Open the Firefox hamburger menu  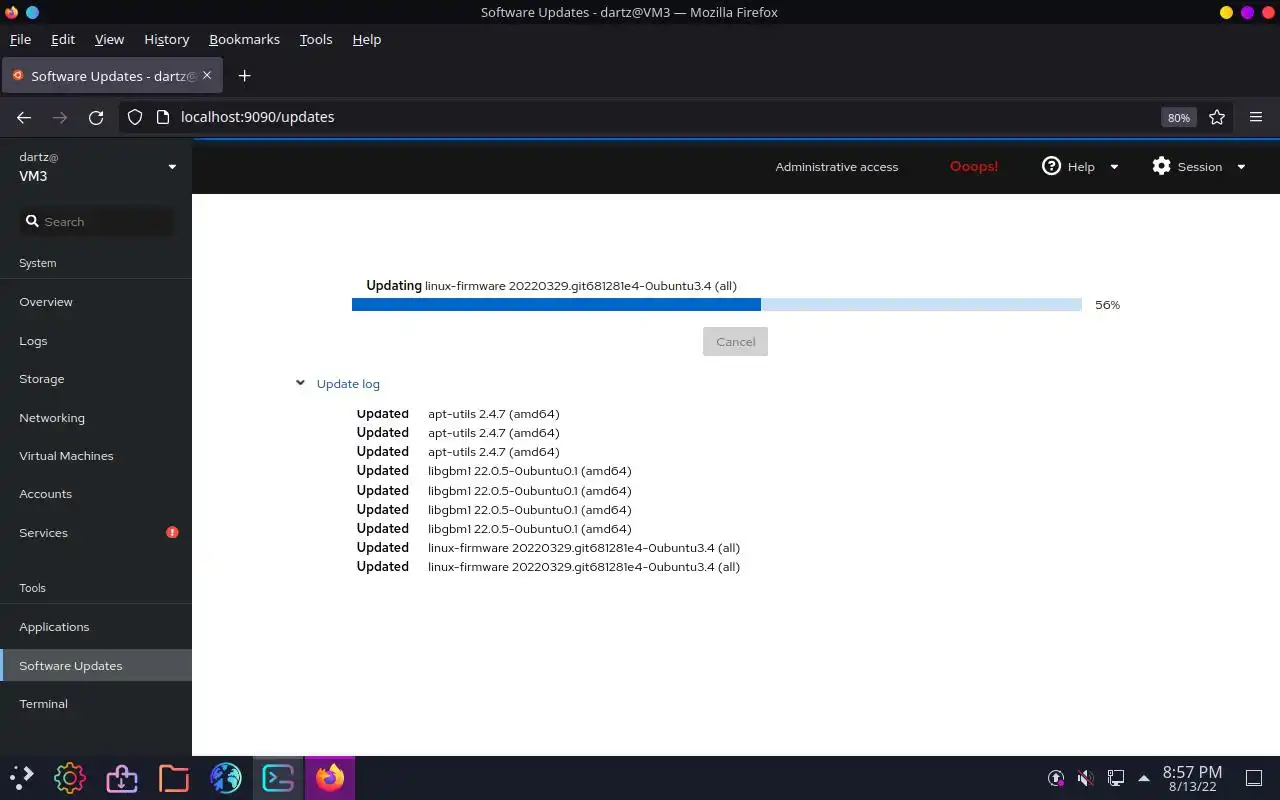click(1256, 117)
